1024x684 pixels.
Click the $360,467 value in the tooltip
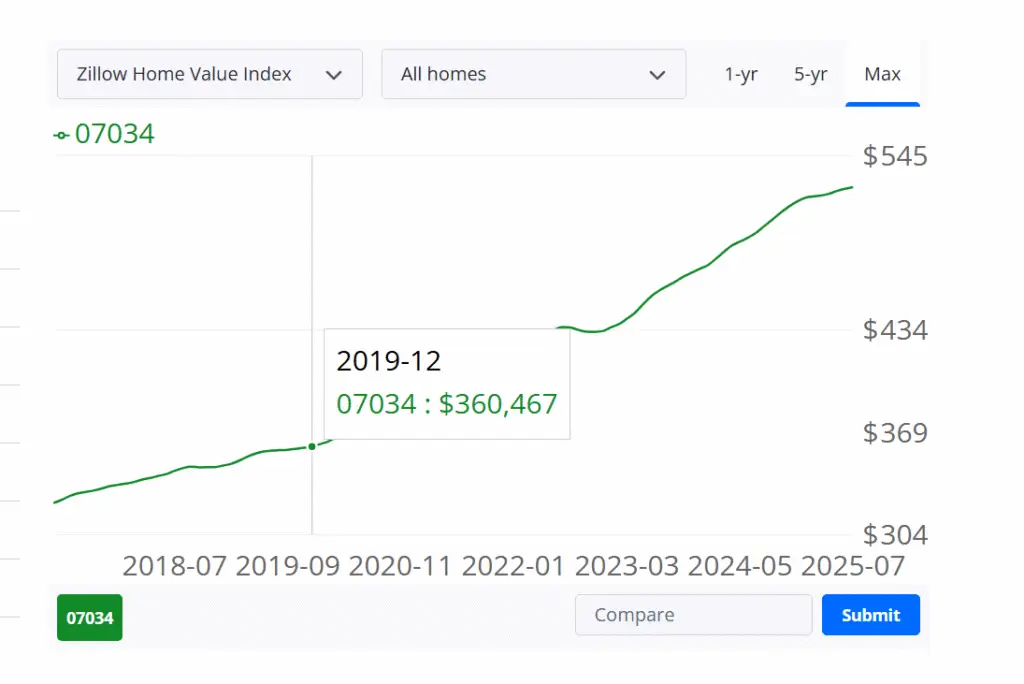point(497,404)
